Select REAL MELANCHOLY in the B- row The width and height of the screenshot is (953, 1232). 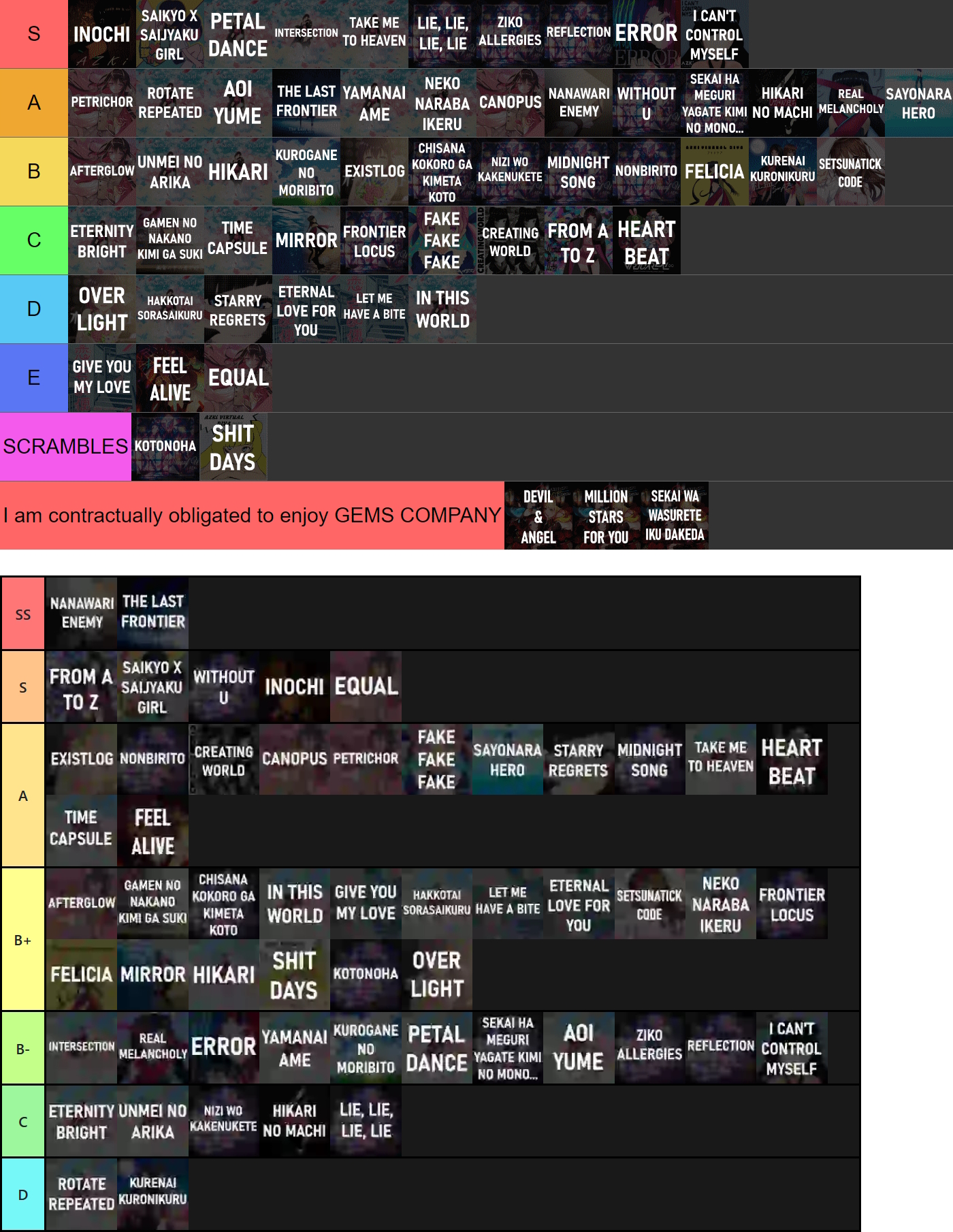point(152,1048)
